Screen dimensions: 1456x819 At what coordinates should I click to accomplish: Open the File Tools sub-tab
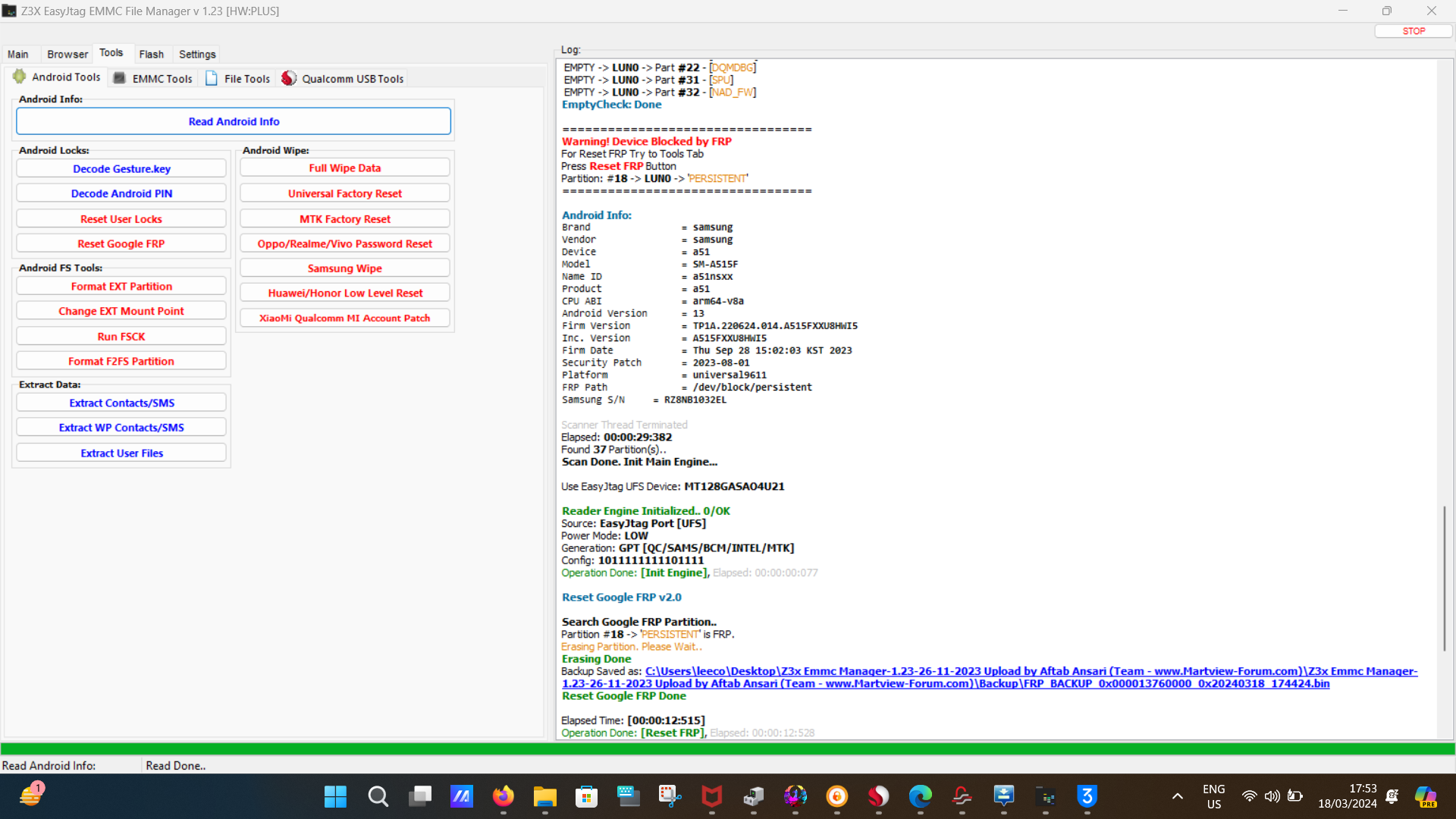pyautogui.click(x=238, y=78)
